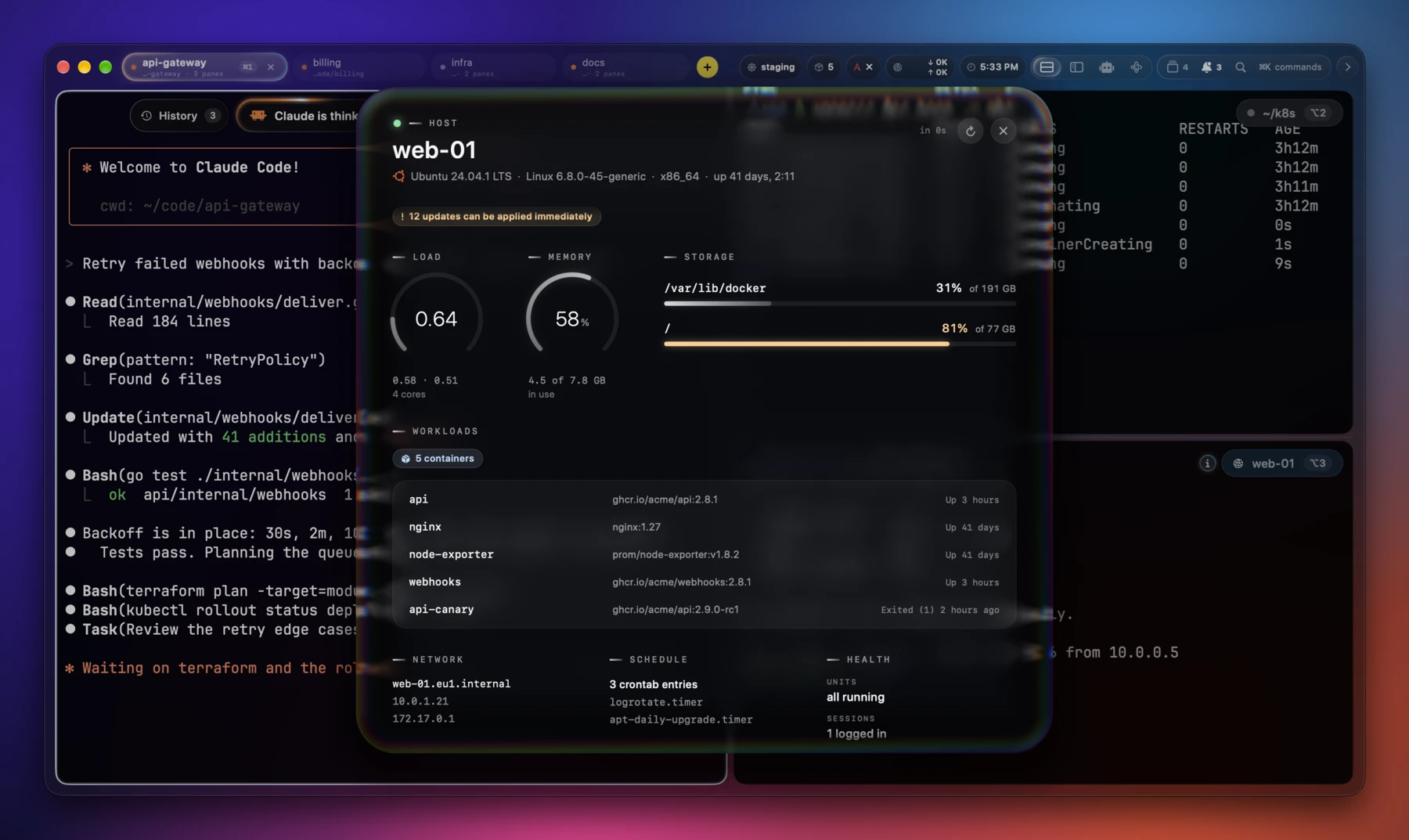The width and height of the screenshot is (1409, 840).
Task: Select the api container row
Action: click(x=704, y=499)
